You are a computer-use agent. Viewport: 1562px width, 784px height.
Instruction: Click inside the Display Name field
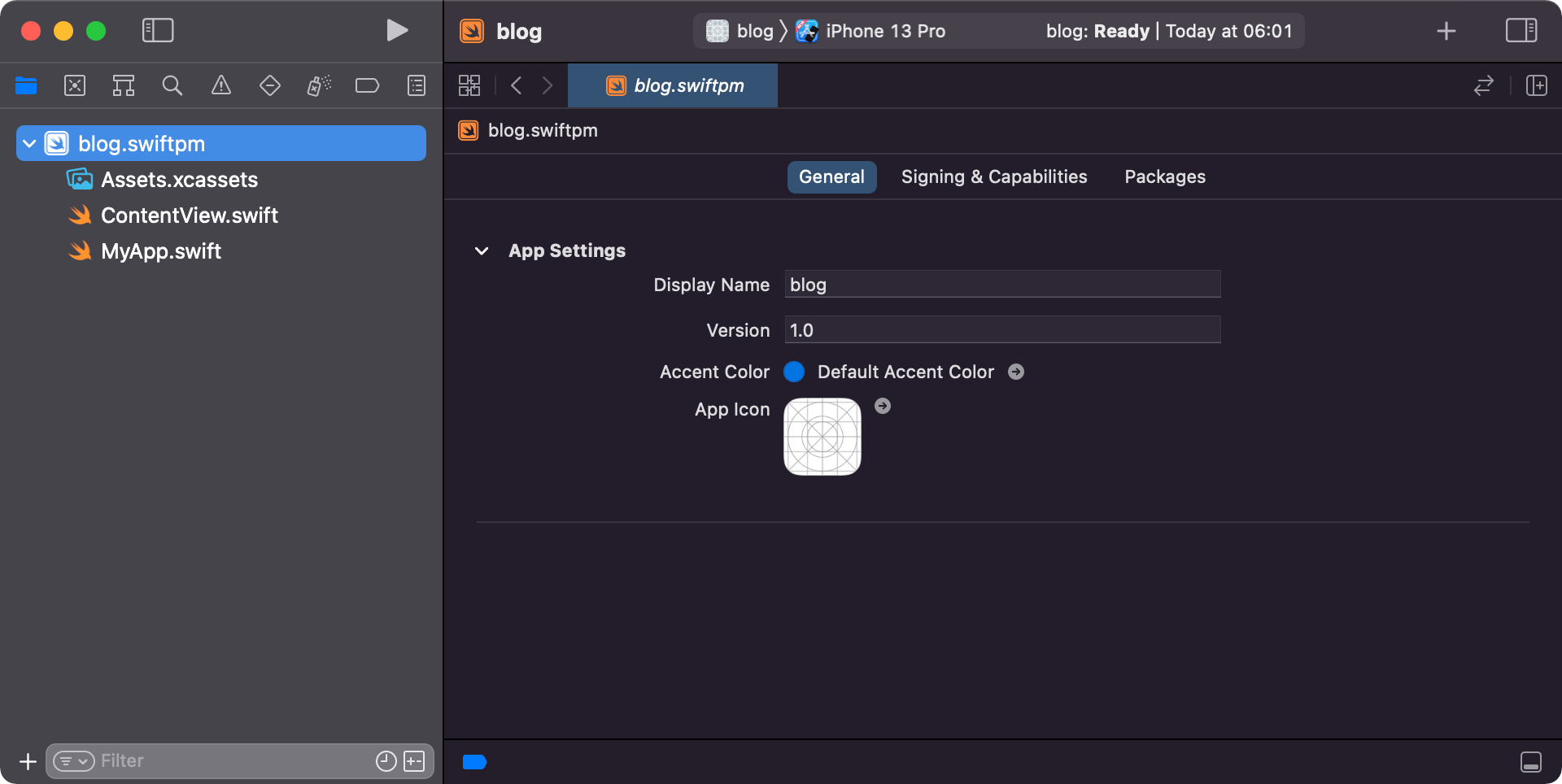[x=1001, y=284]
